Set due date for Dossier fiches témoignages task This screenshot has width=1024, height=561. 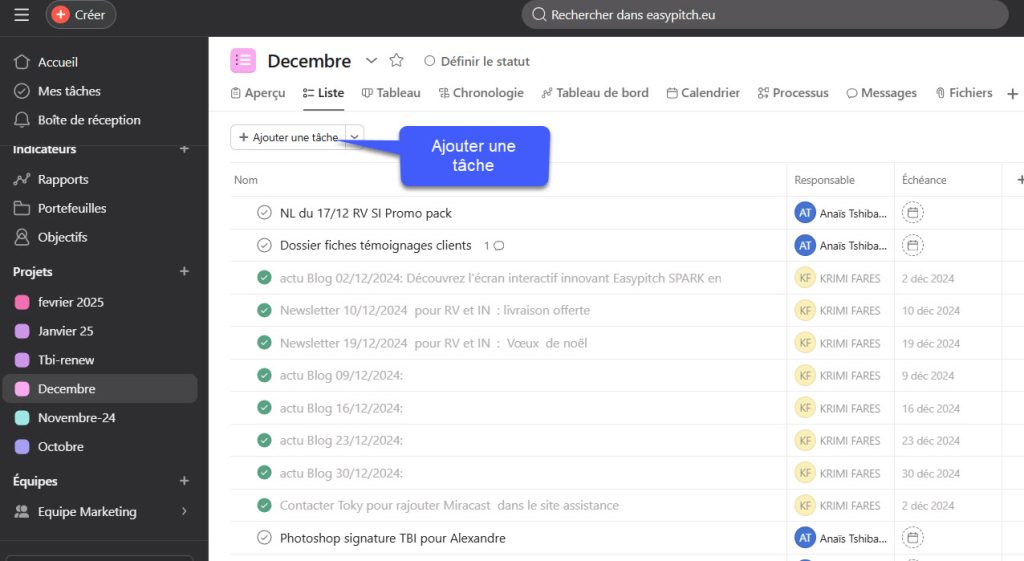coord(912,246)
